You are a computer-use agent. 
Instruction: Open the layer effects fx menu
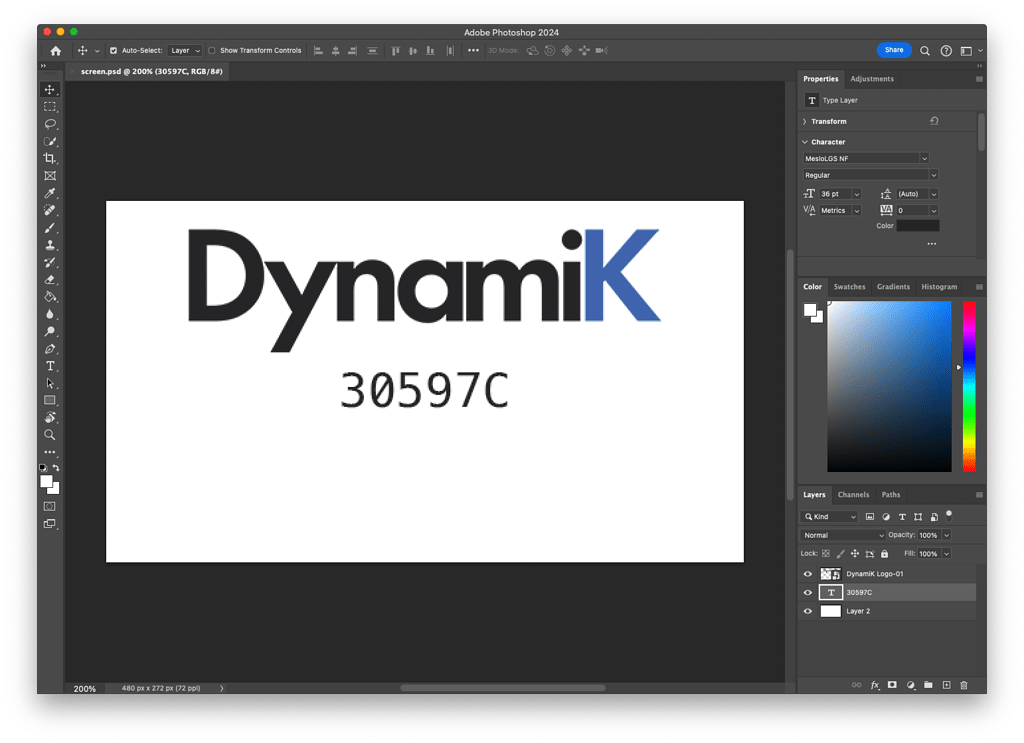874,685
